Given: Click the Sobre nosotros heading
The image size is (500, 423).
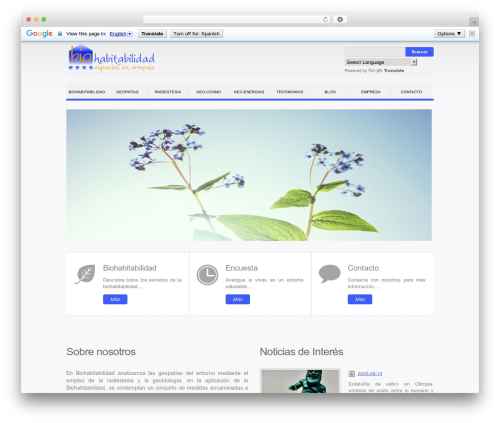Looking at the screenshot, I should [101, 352].
